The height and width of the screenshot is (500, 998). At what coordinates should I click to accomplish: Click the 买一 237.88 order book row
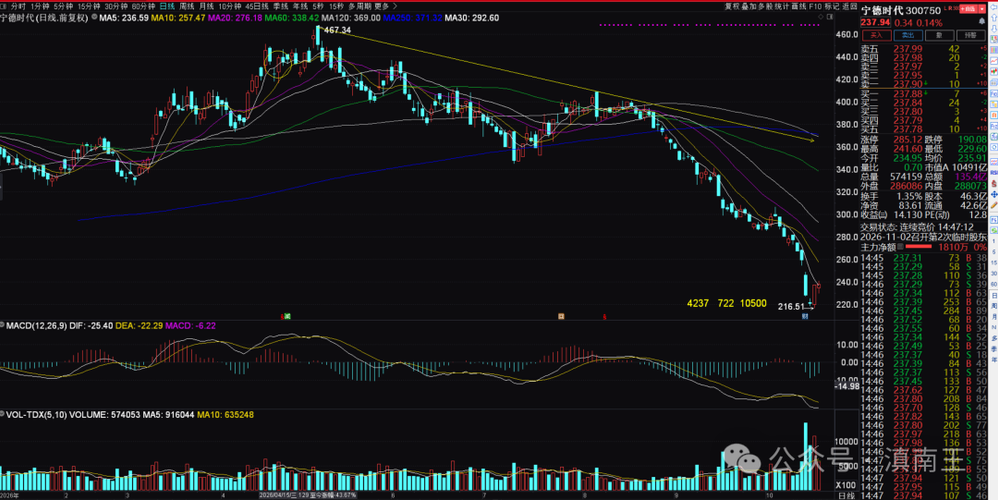[924, 94]
